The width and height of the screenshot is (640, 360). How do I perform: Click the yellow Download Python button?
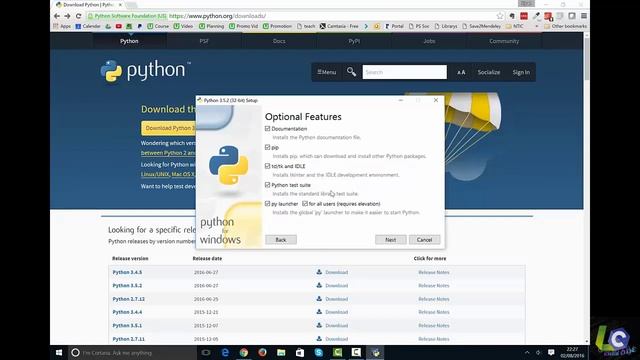click(169, 128)
